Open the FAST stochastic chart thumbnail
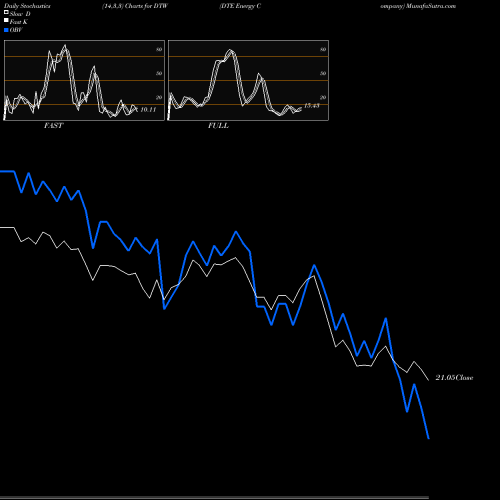500x500 pixels. click(84, 80)
